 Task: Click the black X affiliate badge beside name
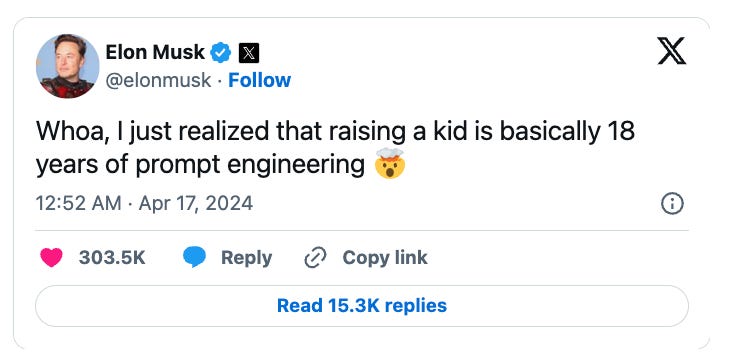point(249,53)
